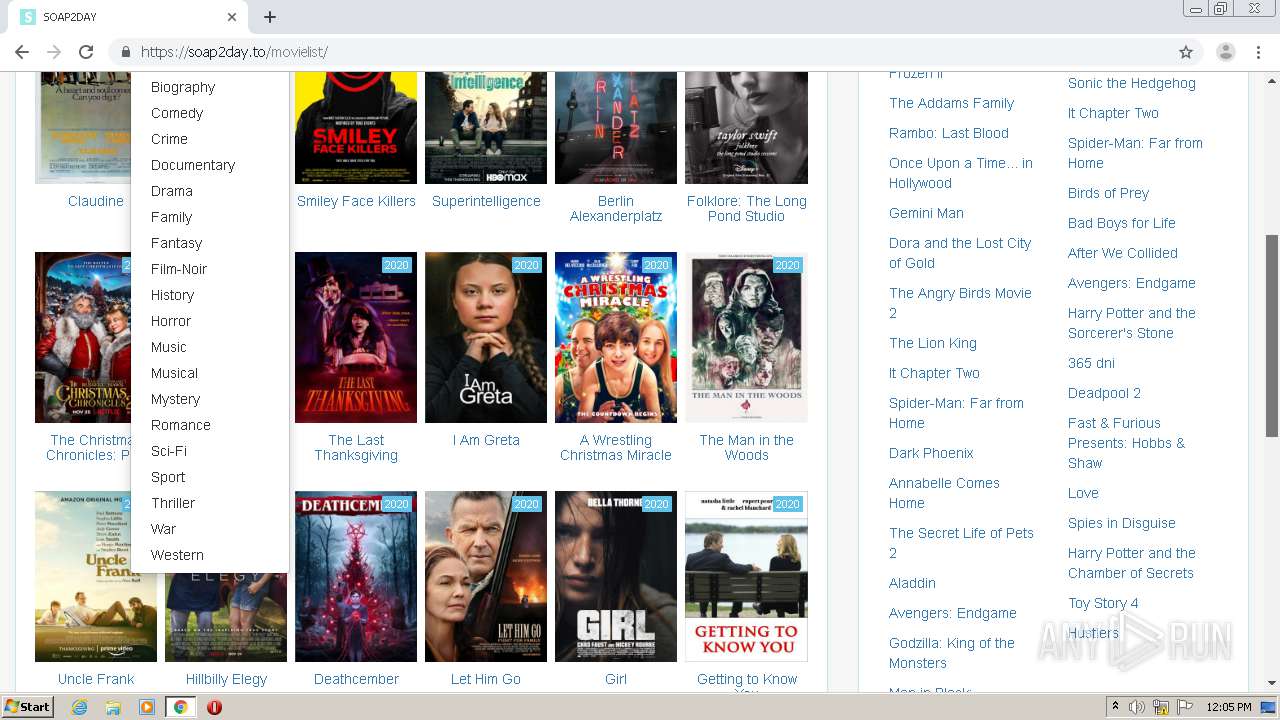Click The Lion King sidebar link

click(933, 343)
